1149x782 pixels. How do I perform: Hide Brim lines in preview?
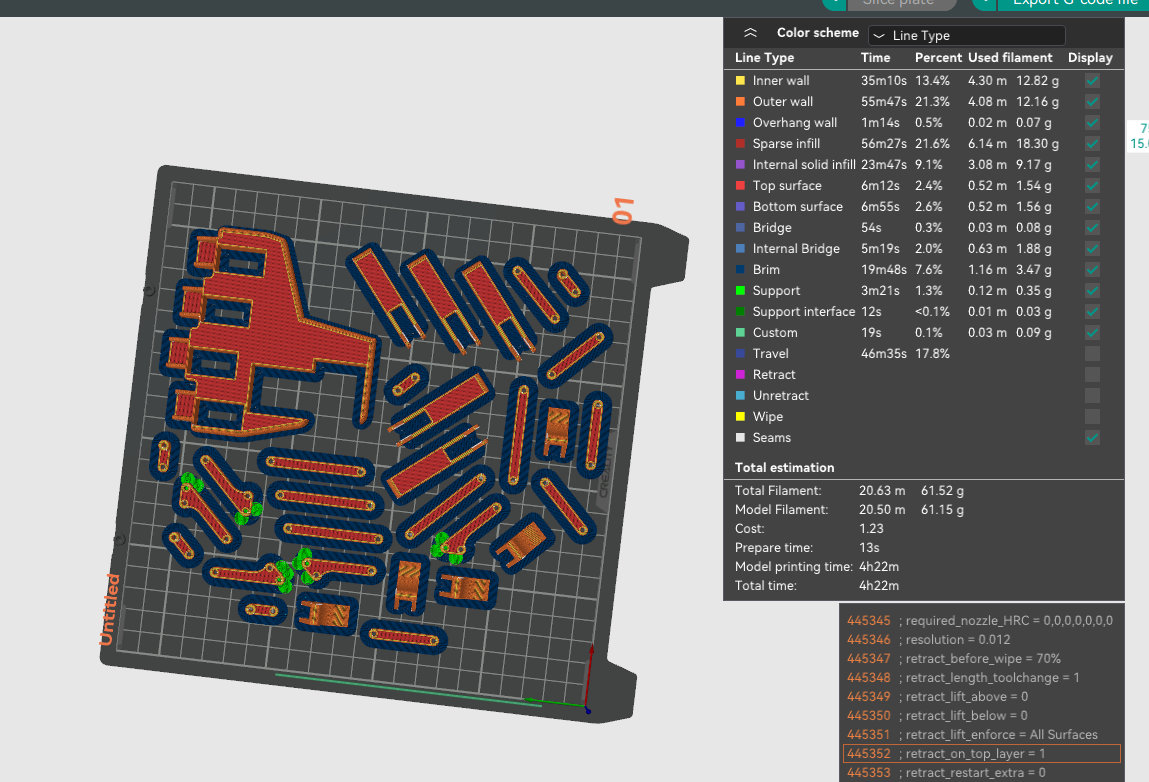1092,270
